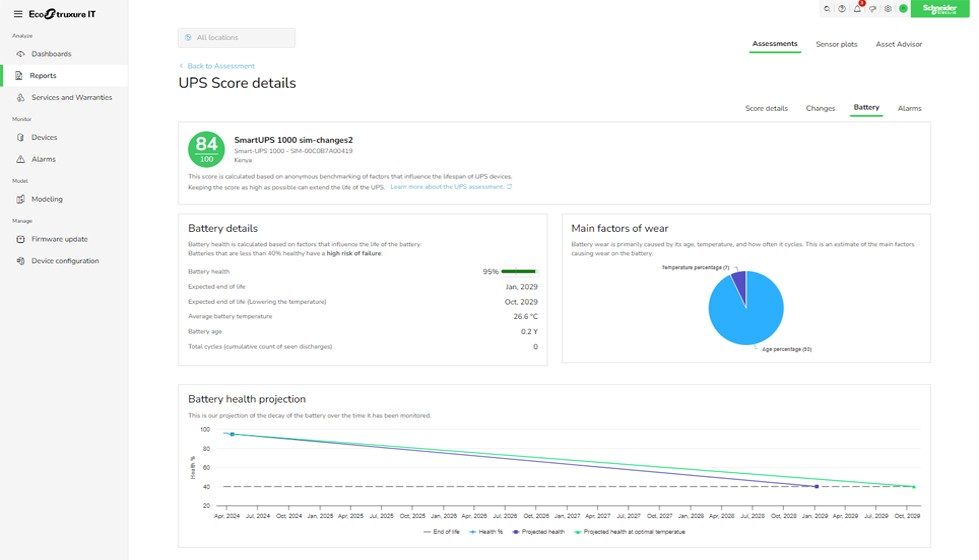Screen dimensions: 979x560
Task: Toggle the End of life legend entry
Action: point(442,532)
